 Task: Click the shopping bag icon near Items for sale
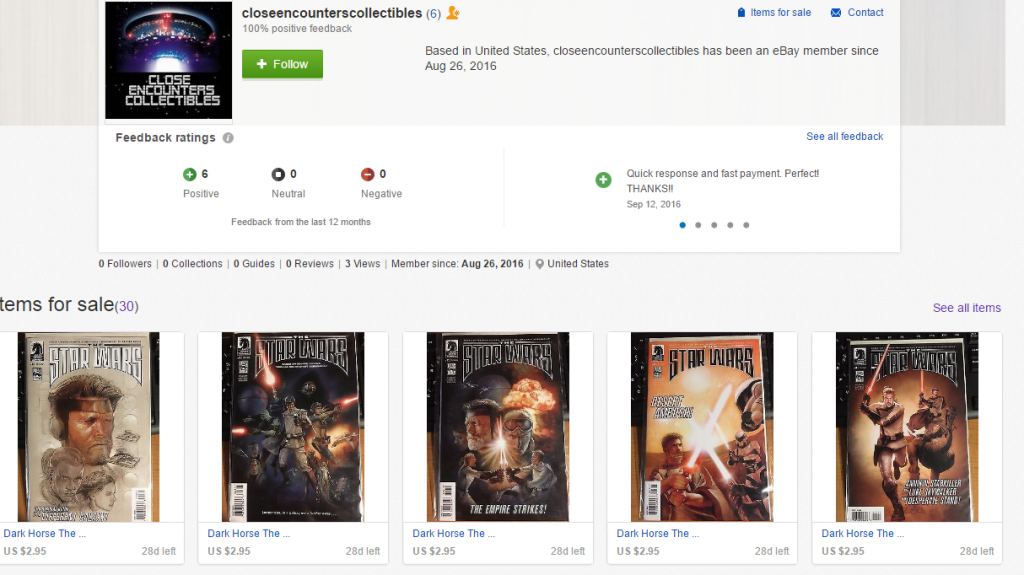click(x=741, y=12)
